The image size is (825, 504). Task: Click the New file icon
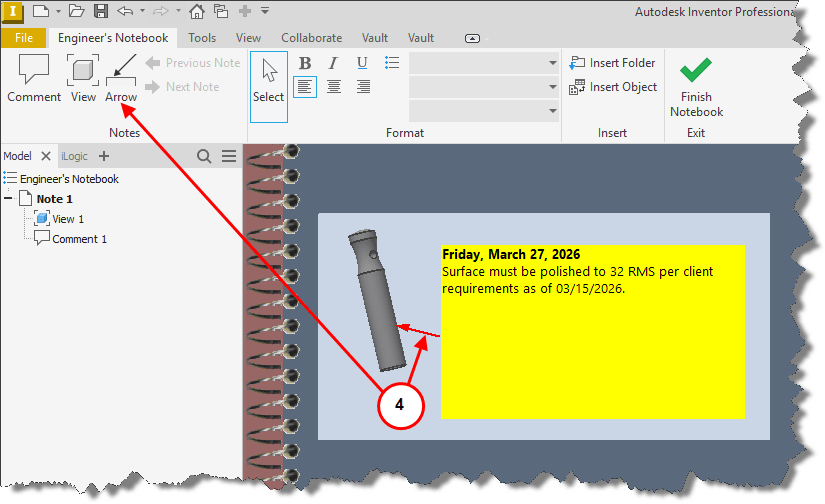tap(41, 11)
